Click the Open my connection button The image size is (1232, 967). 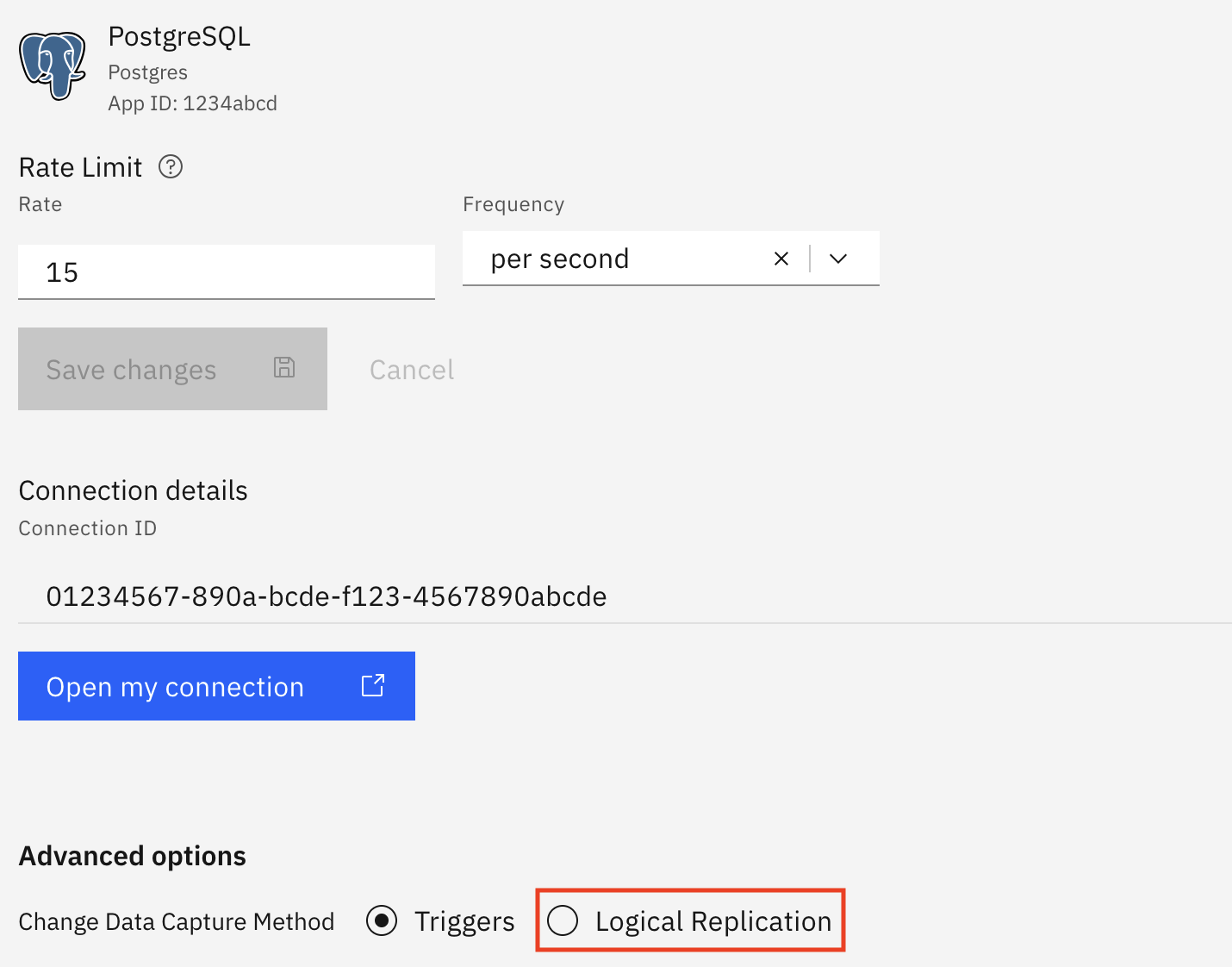pyautogui.click(x=216, y=686)
